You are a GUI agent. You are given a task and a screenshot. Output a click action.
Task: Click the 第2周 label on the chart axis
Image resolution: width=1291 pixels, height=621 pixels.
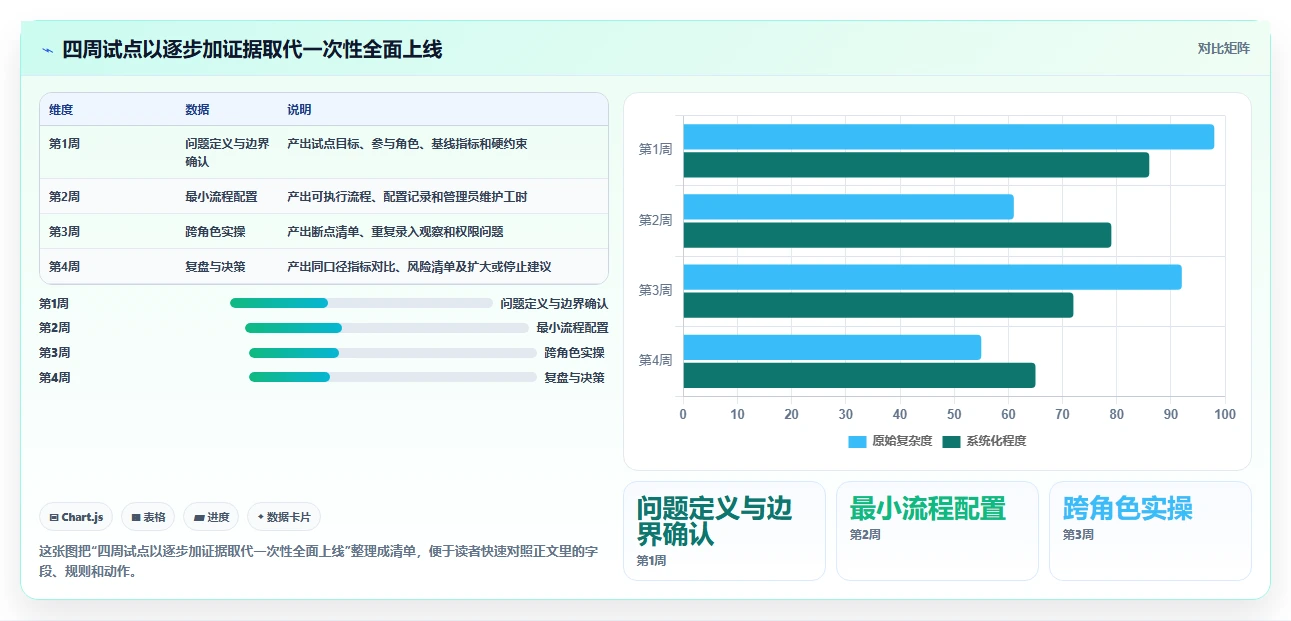point(655,220)
